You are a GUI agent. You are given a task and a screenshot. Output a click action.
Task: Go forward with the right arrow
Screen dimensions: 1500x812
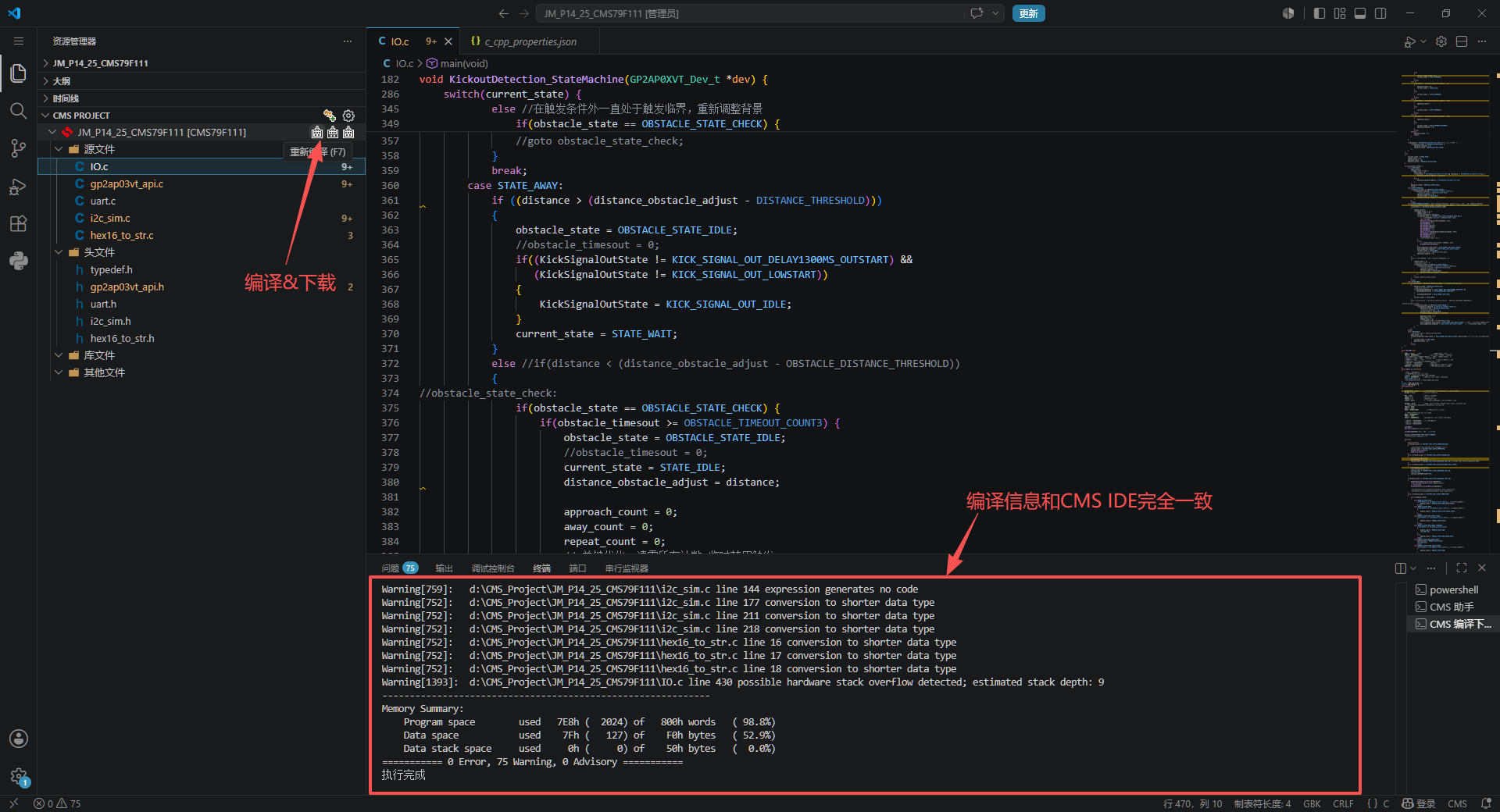coord(524,13)
